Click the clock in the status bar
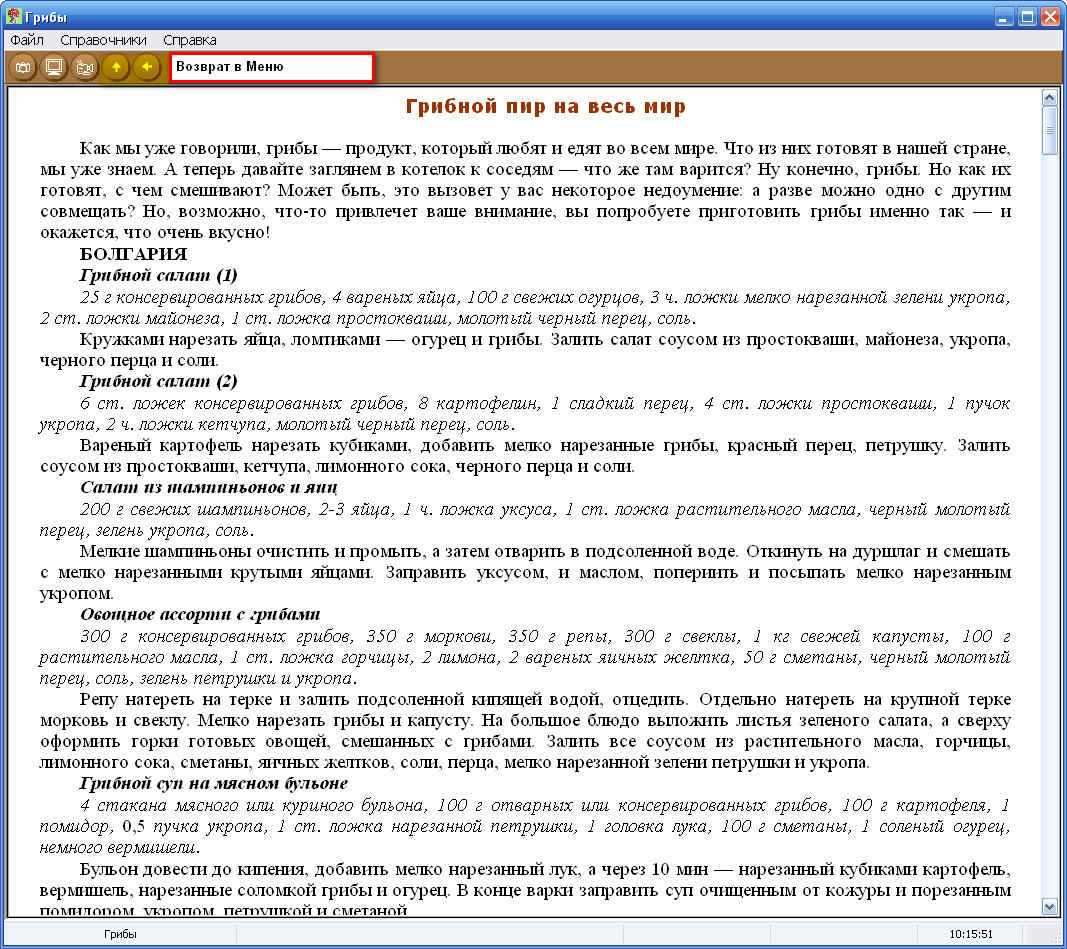Image resolution: width=1067 pixels, height=949 pixels. coord(971,933)
